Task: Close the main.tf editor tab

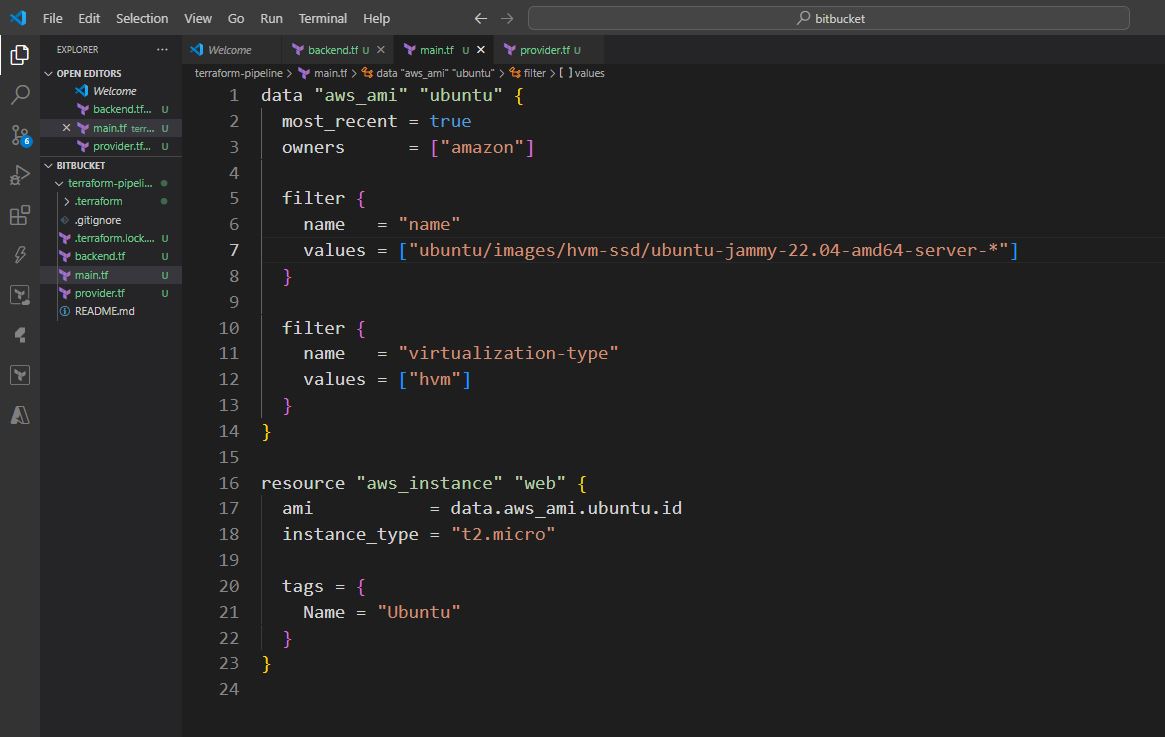Action: click(x=480, y=49)
